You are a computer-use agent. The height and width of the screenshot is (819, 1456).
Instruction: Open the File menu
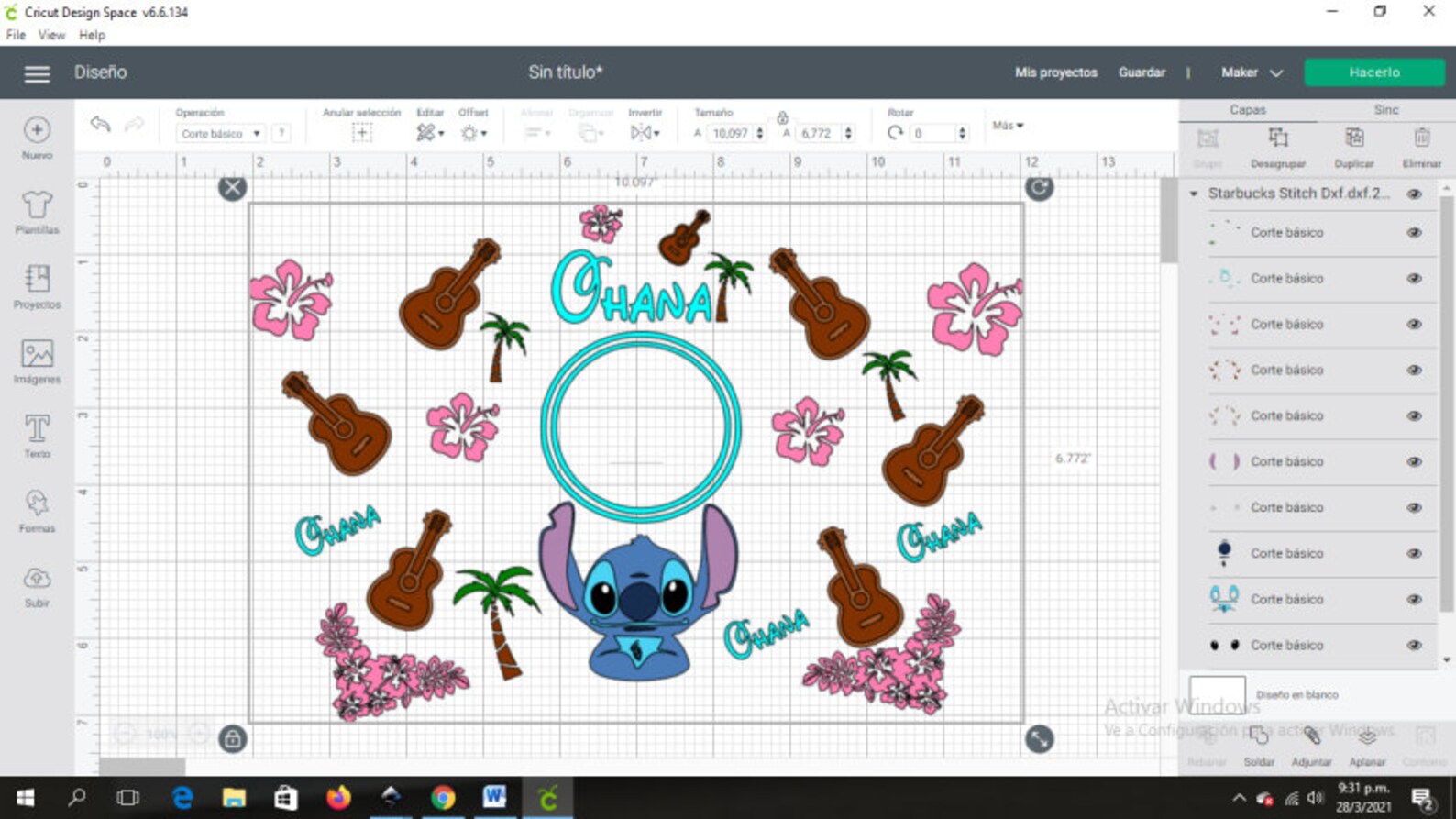coord(16,35)
